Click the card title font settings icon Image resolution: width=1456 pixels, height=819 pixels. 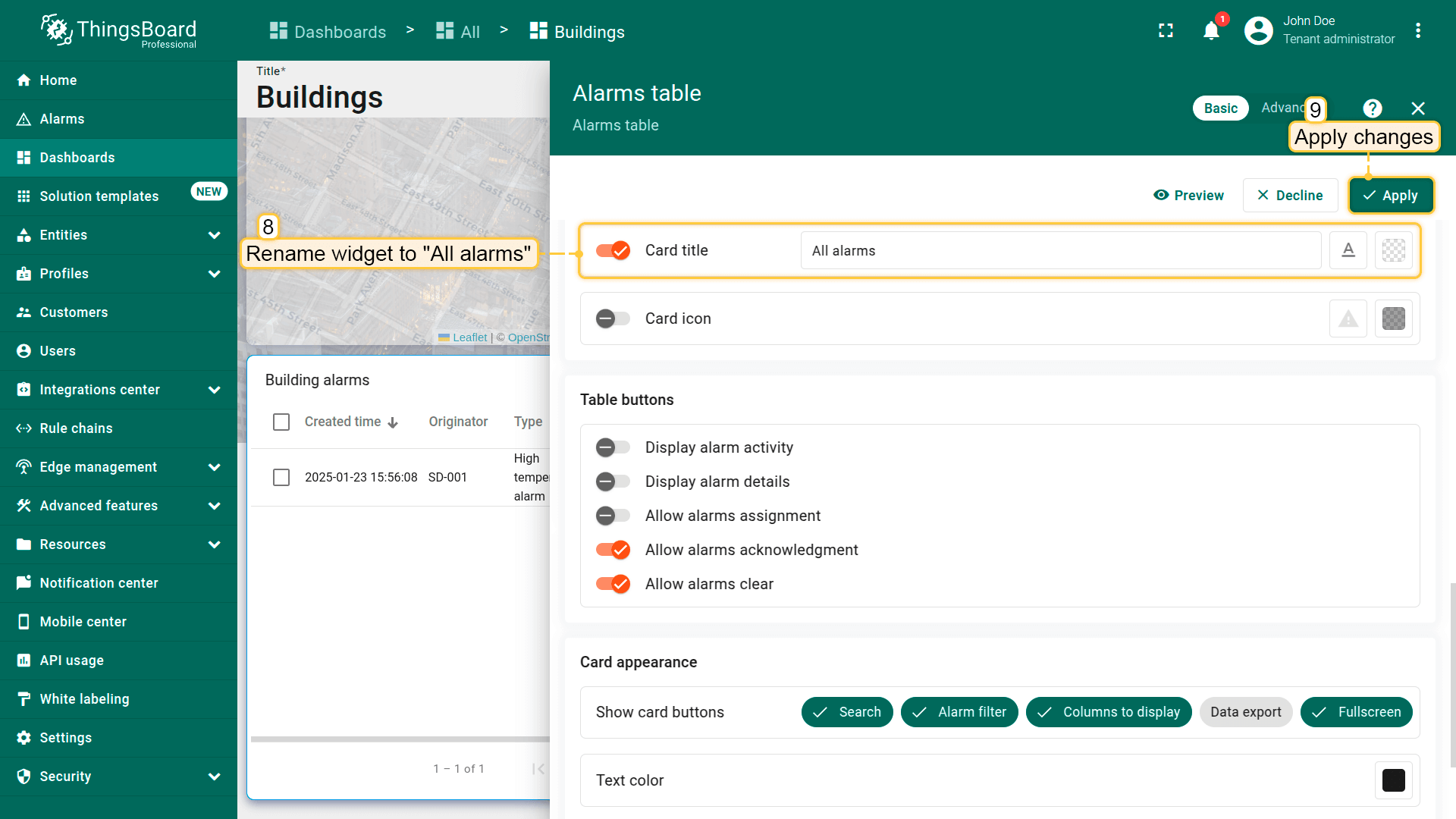(x=1348, y=250)
